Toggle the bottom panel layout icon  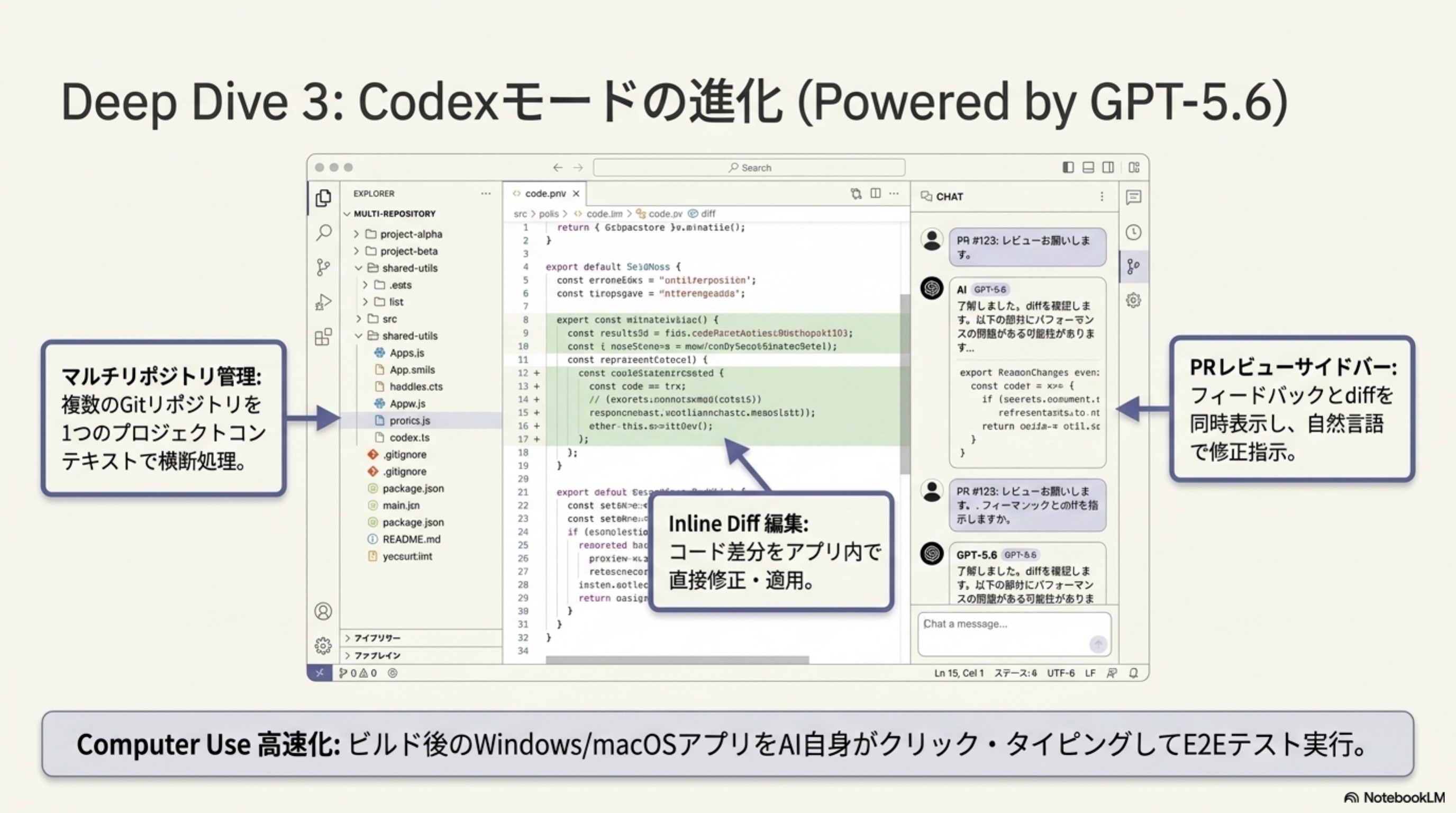[x=1088, y=167]
